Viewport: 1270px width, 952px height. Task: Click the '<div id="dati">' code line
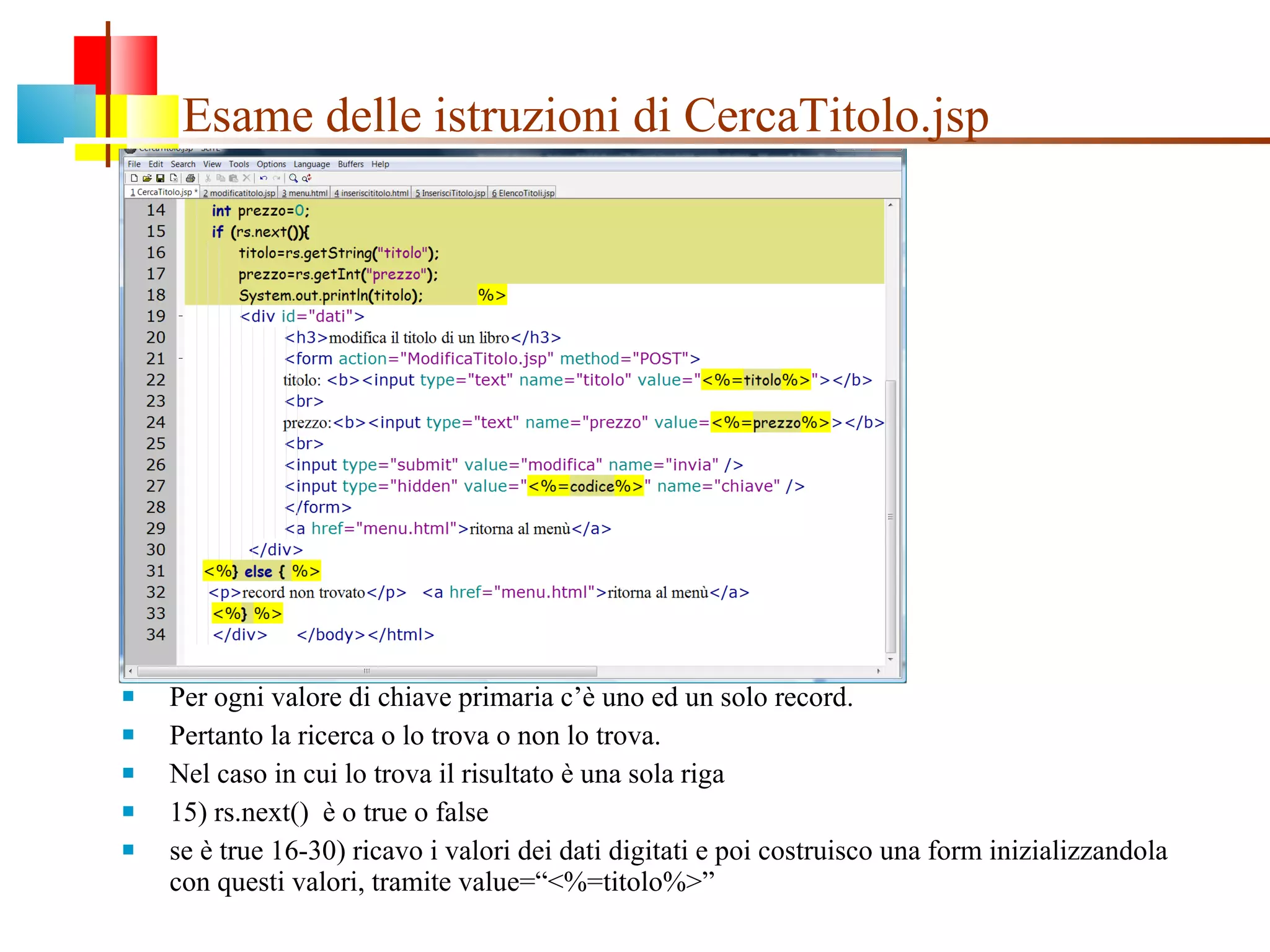[x=302, y=316]
